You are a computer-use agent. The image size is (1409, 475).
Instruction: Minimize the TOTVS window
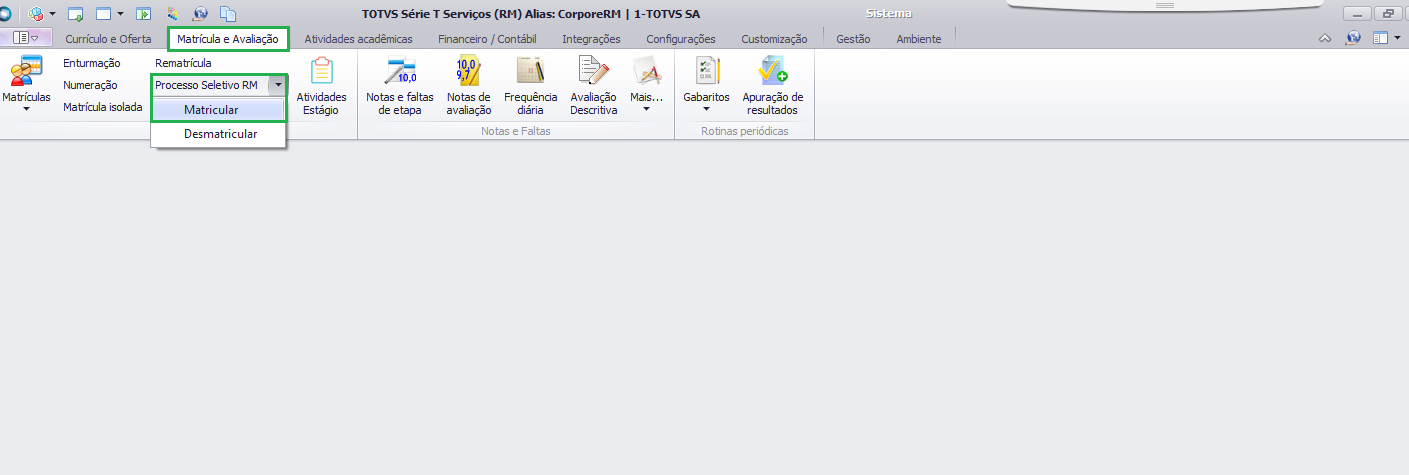tap(1357, 13)
